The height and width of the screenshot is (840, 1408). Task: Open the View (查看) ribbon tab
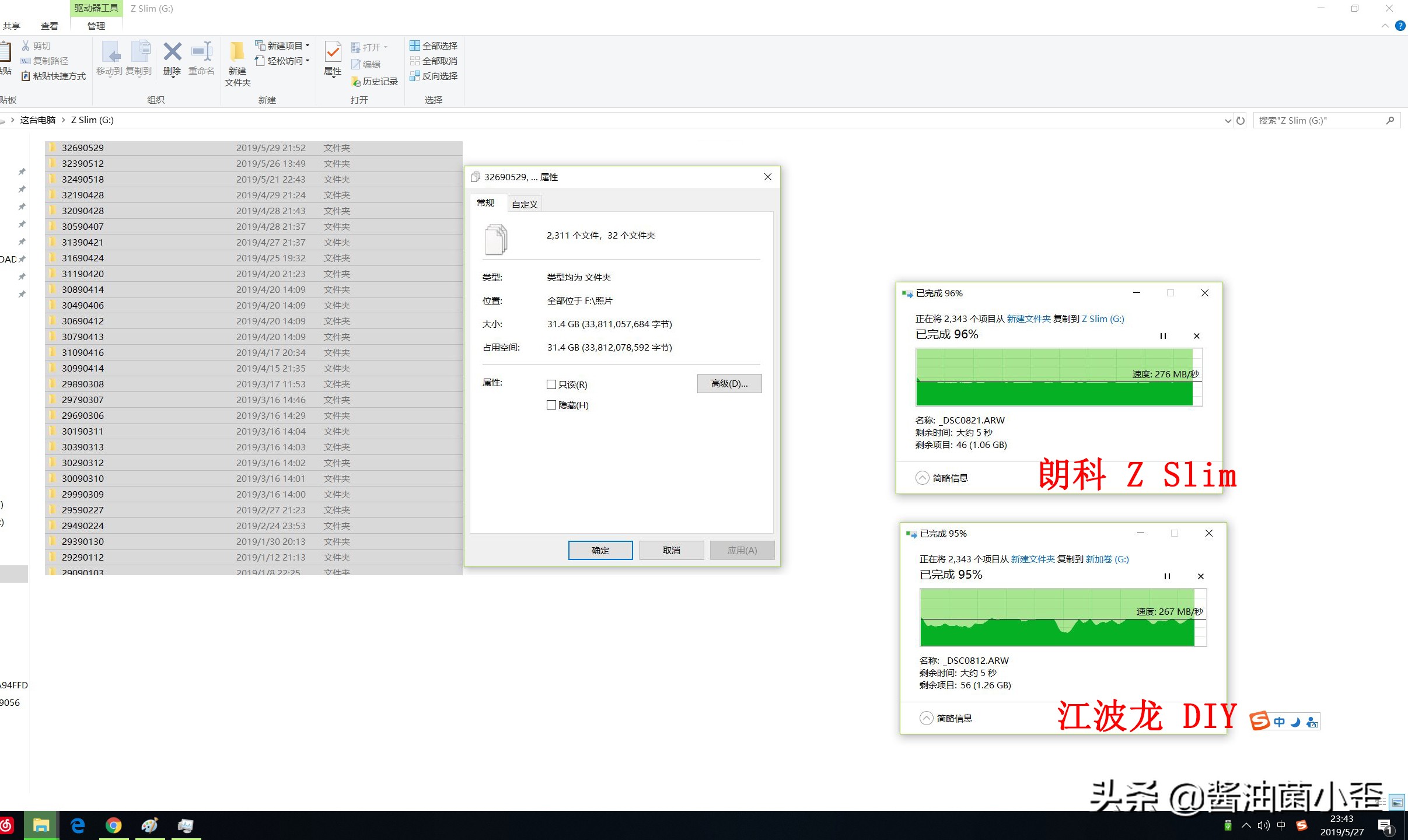point(50,26)
